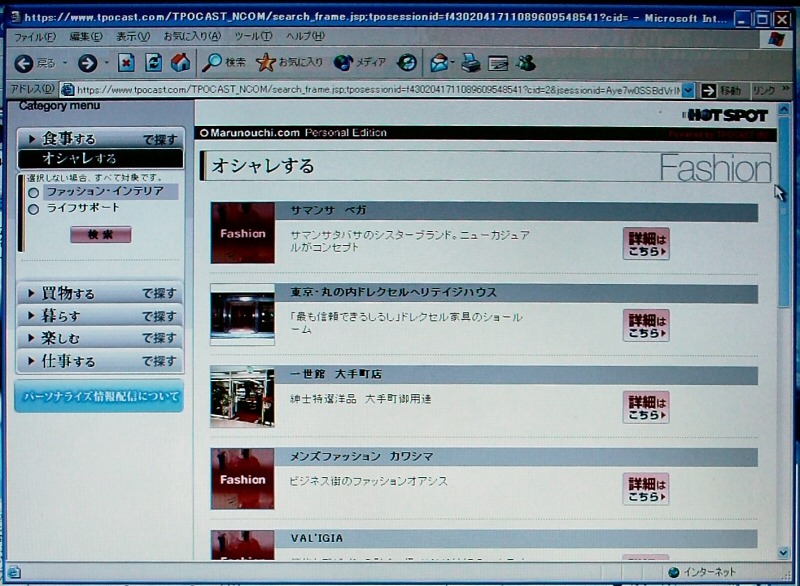Open the ファイル(F) menu
The width and height of the screenshot is (800, 586).
coord(34,37)
